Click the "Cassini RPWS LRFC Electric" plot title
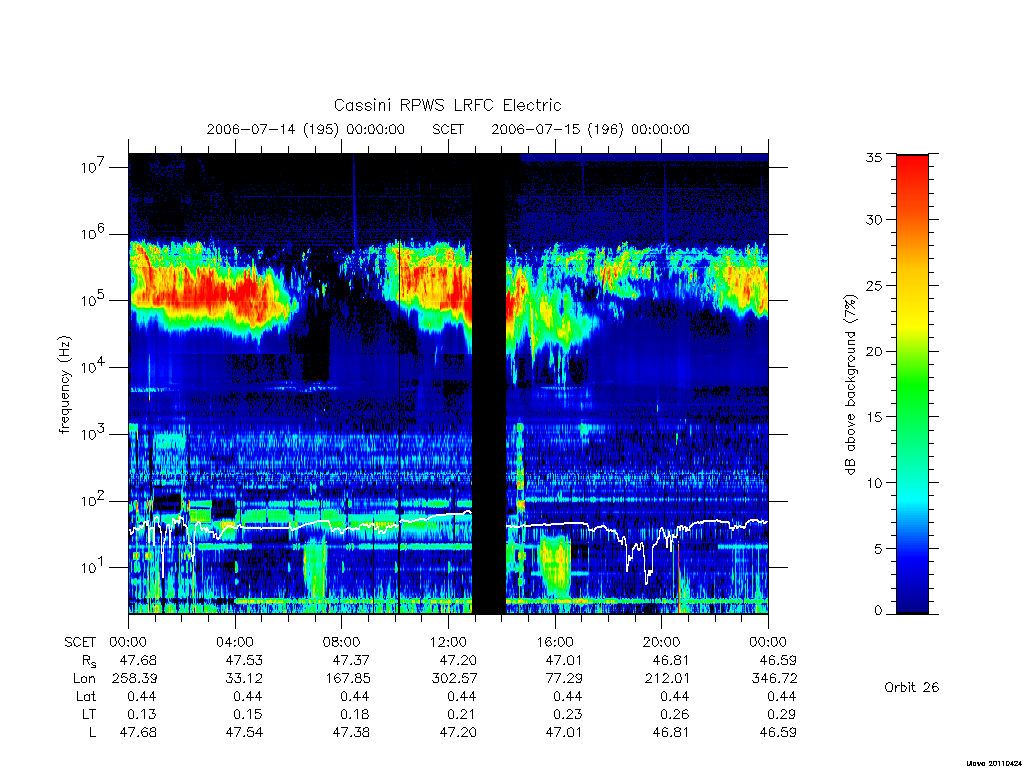1024x768 pixels. point(447,105)
